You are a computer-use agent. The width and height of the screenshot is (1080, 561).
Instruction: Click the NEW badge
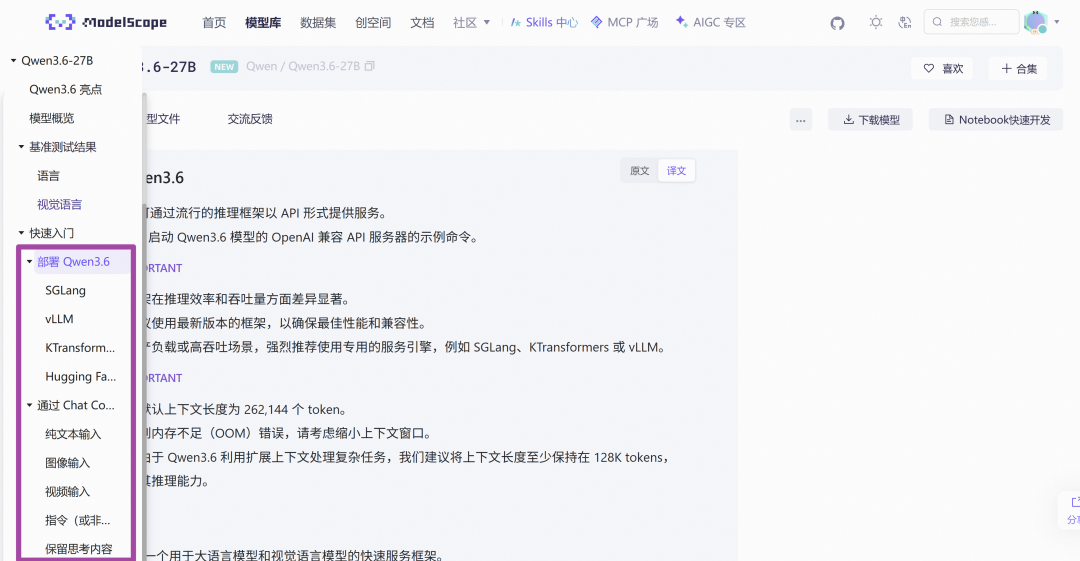click(224, 67)
